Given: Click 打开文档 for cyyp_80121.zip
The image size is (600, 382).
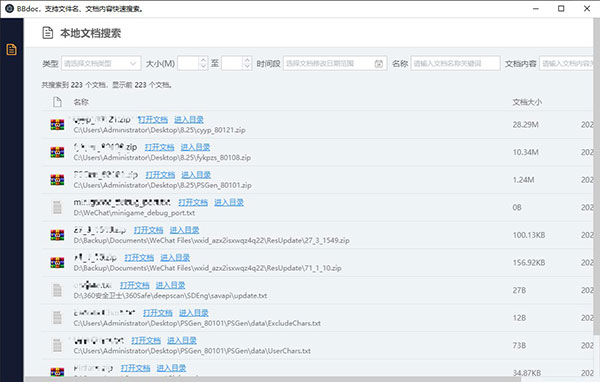Looking at the screenshot, I should tap(153, 119).
